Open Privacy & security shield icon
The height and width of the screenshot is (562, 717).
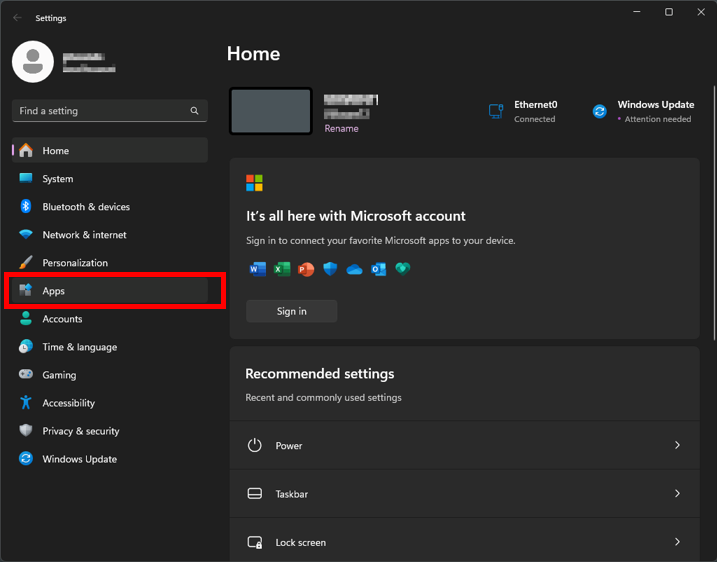pos(26,431)
